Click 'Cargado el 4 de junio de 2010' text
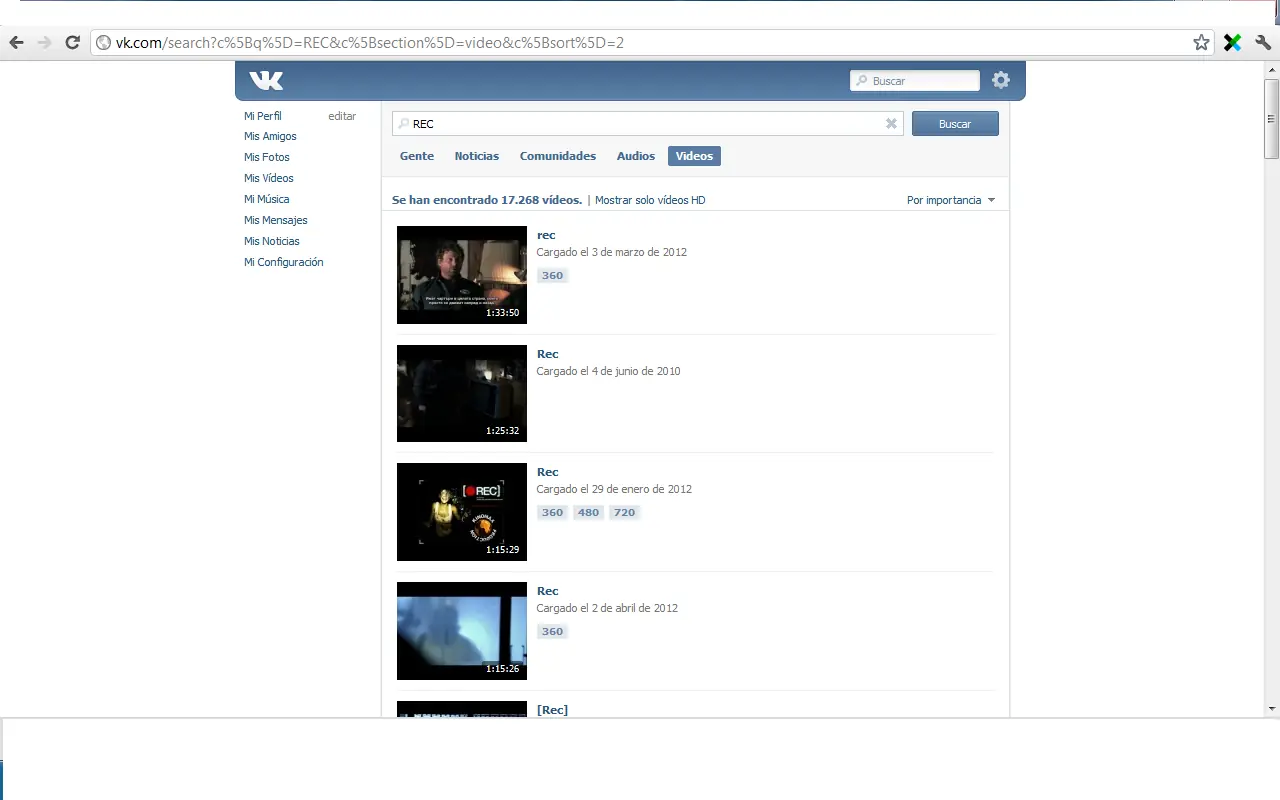This screenshot has width=1280, height=800. 608,371
